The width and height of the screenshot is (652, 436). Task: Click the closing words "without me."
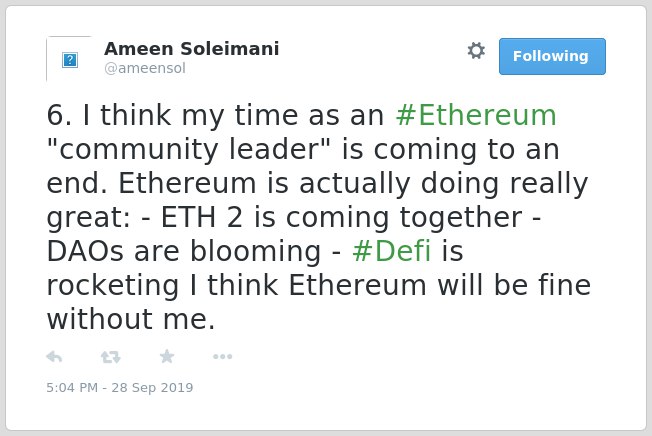pyautogui.click(x=131, y=319)
